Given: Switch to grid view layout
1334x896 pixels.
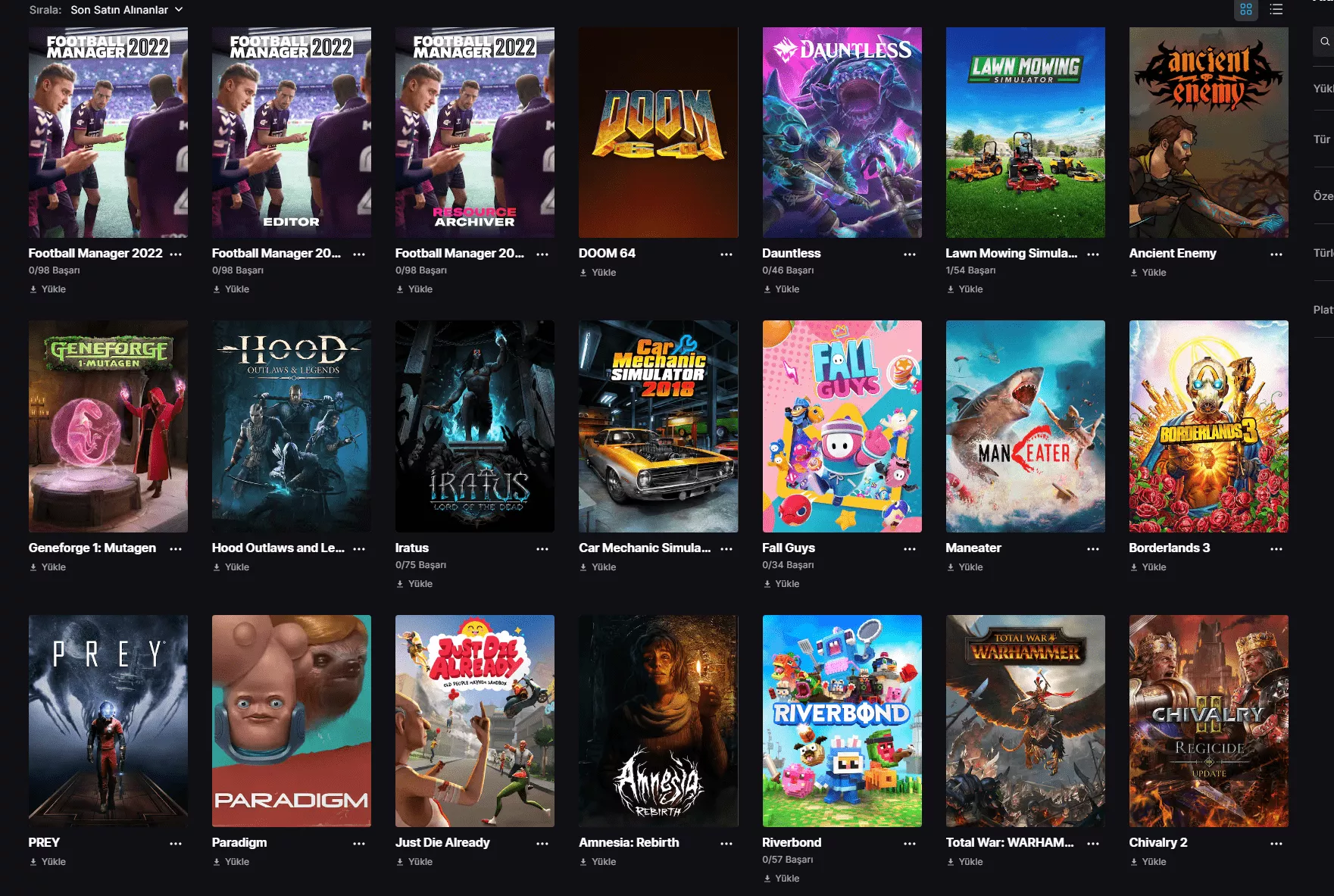Looking at the screenshot, I should pyautogui.click(x=1246, y=10).
